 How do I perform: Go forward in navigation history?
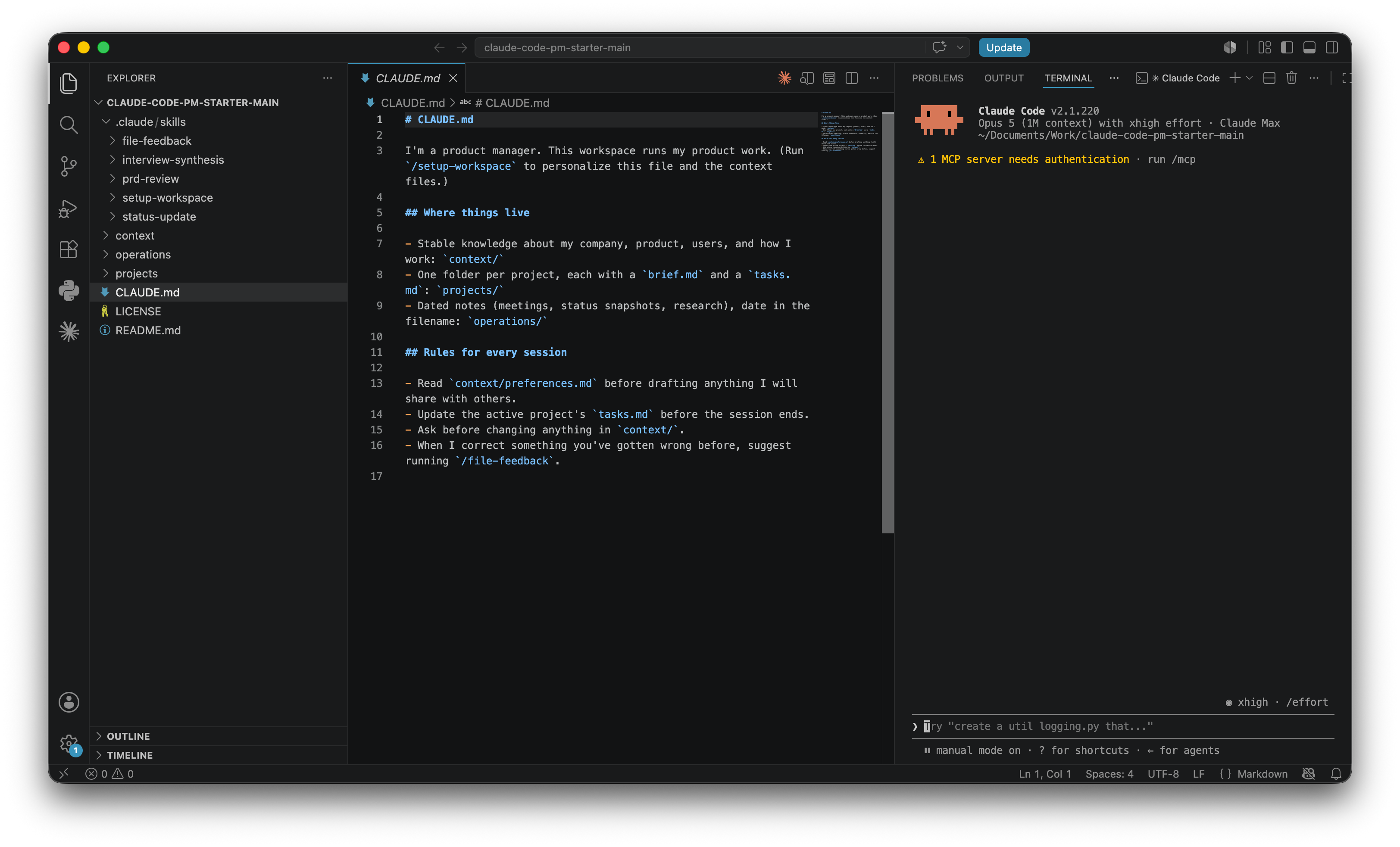coord(461,48)
